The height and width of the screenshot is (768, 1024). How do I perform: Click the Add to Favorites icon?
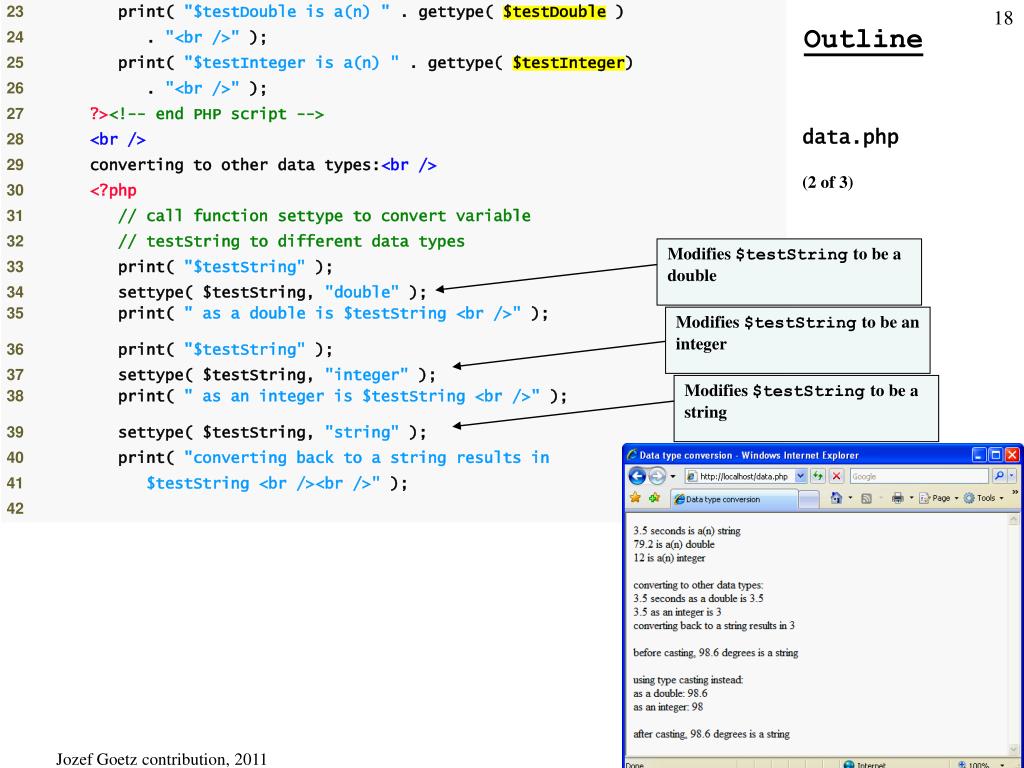click(x=654, y=498)
